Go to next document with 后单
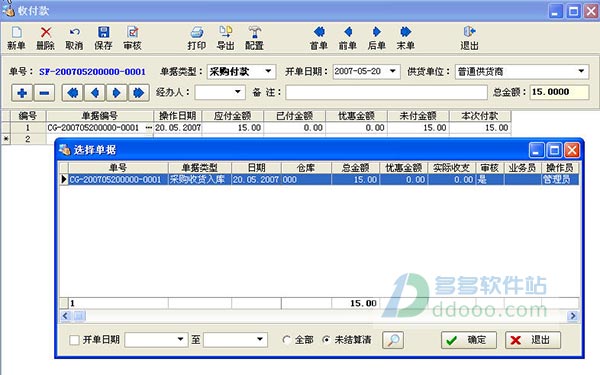Image resolution: width=600 pixels, height=375 pixels. [x=377, y=38]
